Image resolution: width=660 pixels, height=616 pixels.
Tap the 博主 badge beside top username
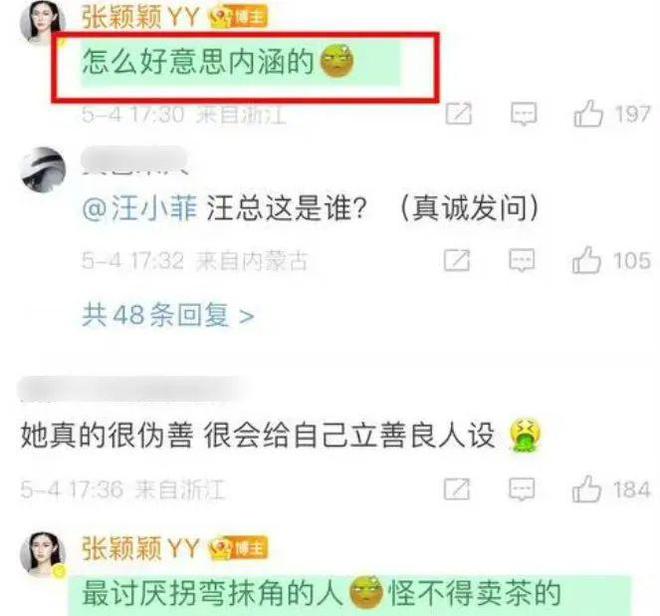tap(239, 18)
